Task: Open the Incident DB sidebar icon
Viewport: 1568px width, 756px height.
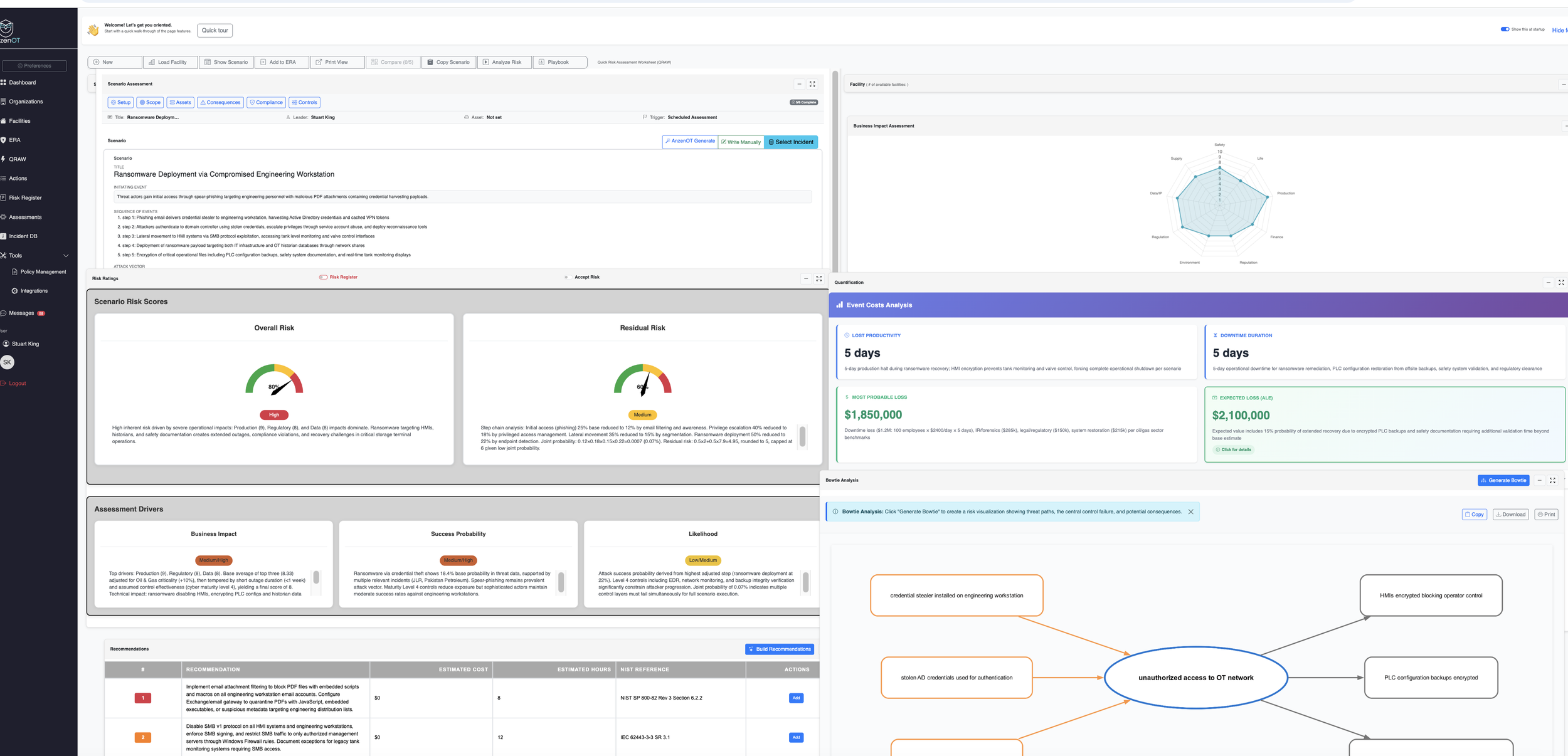Action: [x=4, y=236]
